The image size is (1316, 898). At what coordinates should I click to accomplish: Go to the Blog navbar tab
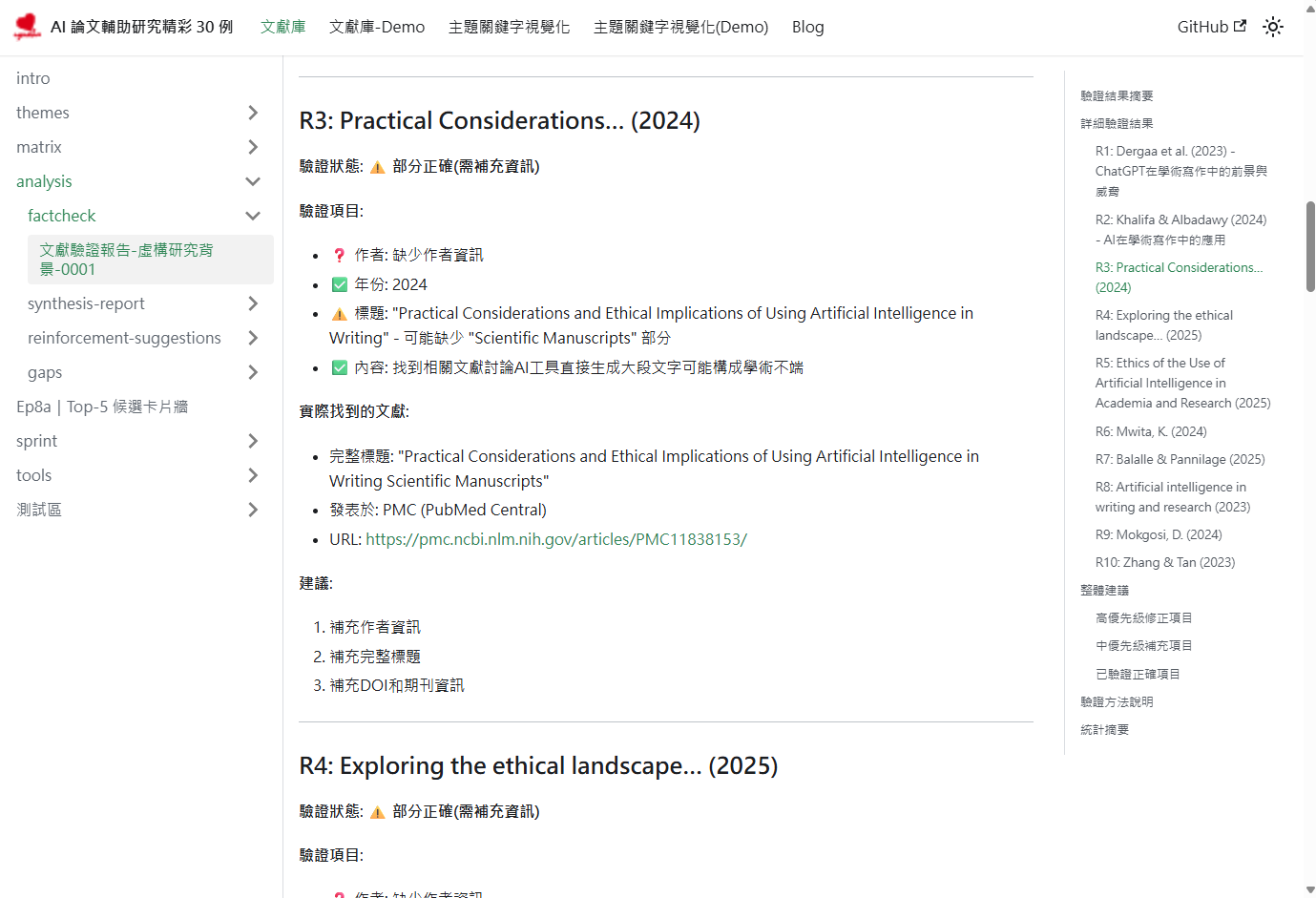click(x=807, y=27)
